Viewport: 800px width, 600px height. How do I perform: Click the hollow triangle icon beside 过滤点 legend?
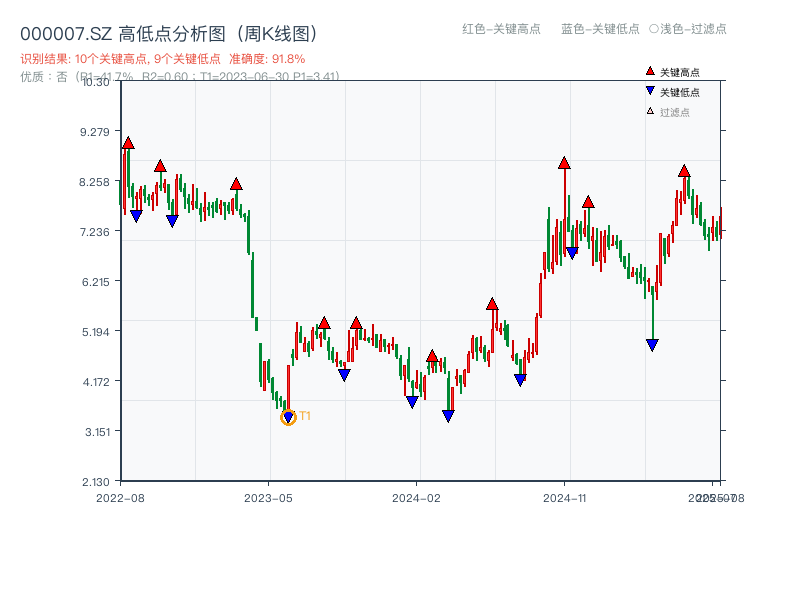pos(650,111)
